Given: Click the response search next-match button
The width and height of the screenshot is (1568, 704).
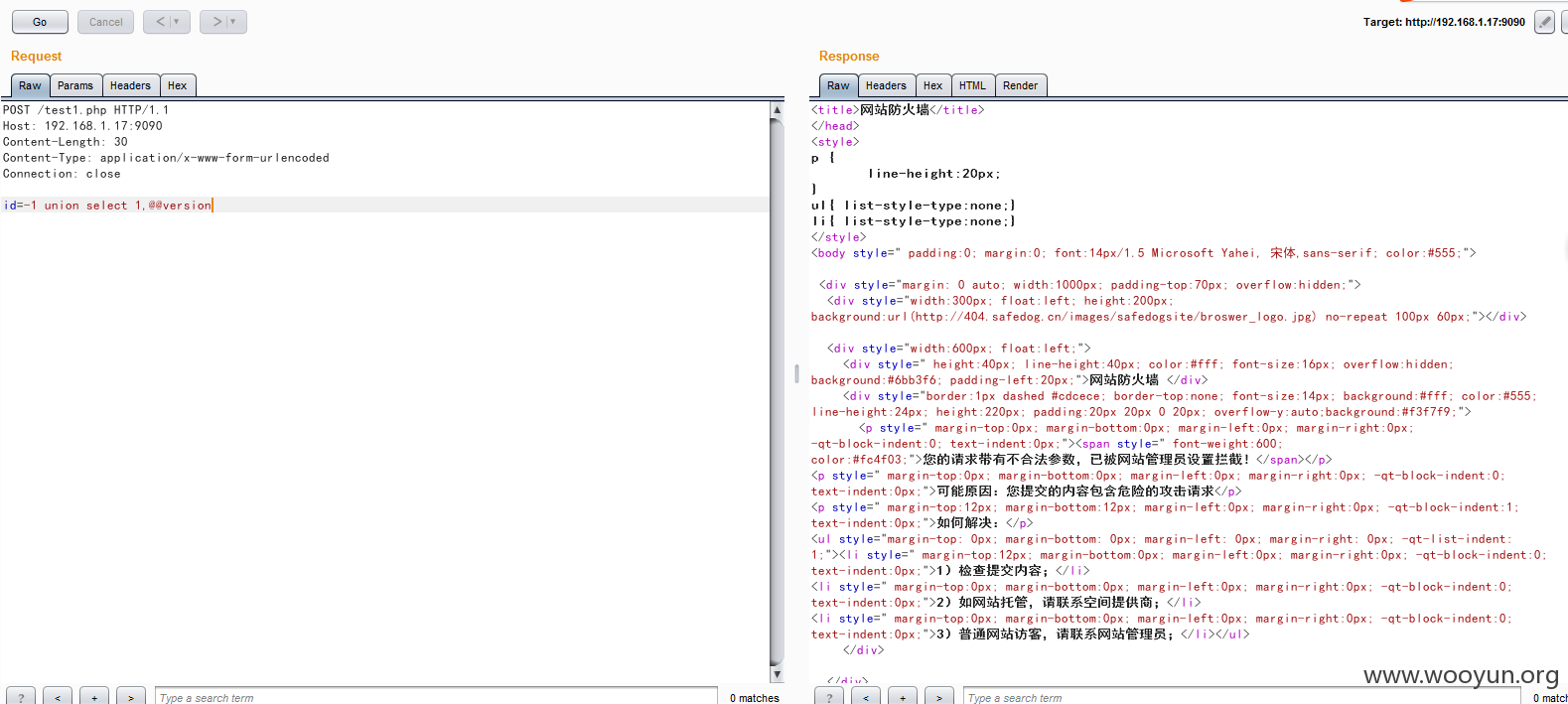Looking at the screenshot, I should click(x=939, y=697).
